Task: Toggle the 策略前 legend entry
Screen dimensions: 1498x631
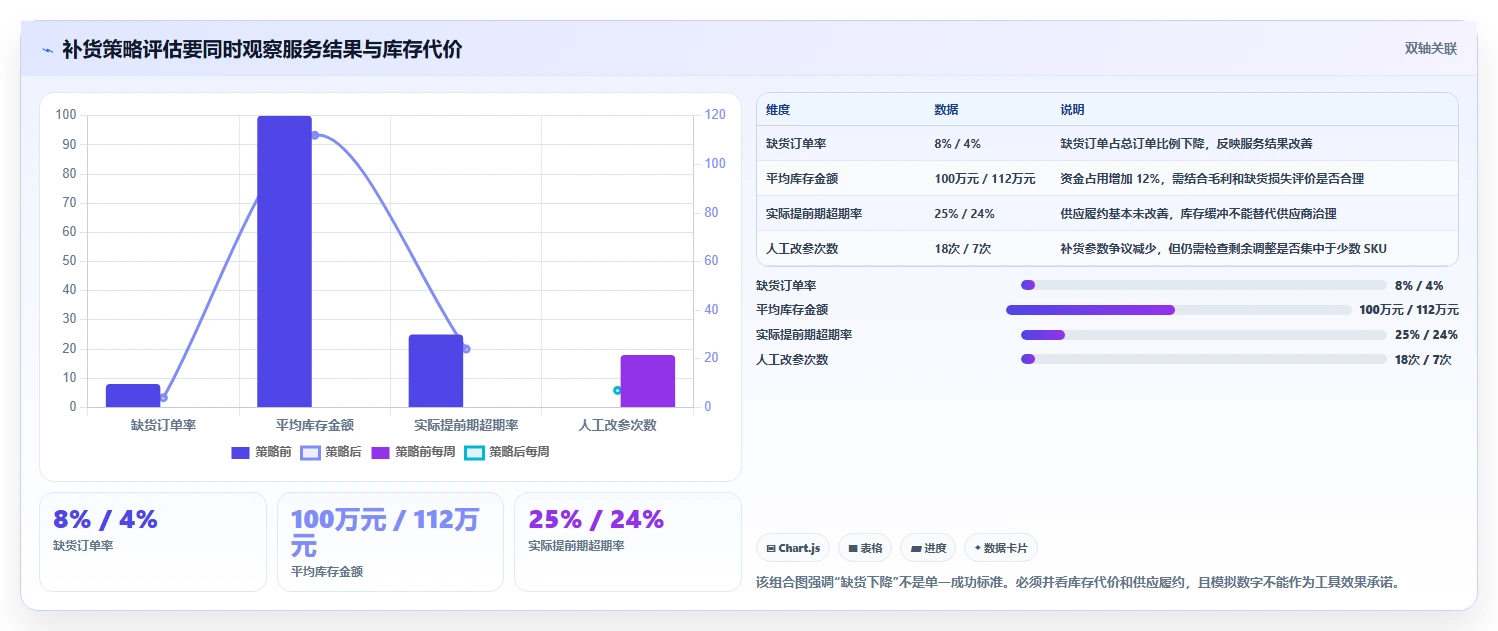Action: pos(261,452)
